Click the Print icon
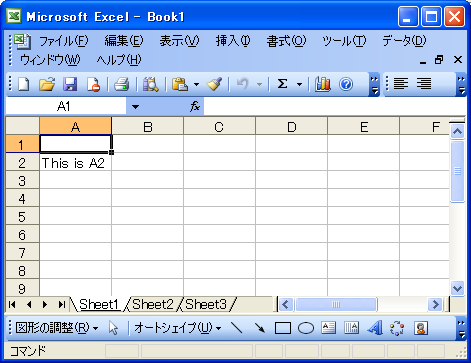 [x=121, y=84]
